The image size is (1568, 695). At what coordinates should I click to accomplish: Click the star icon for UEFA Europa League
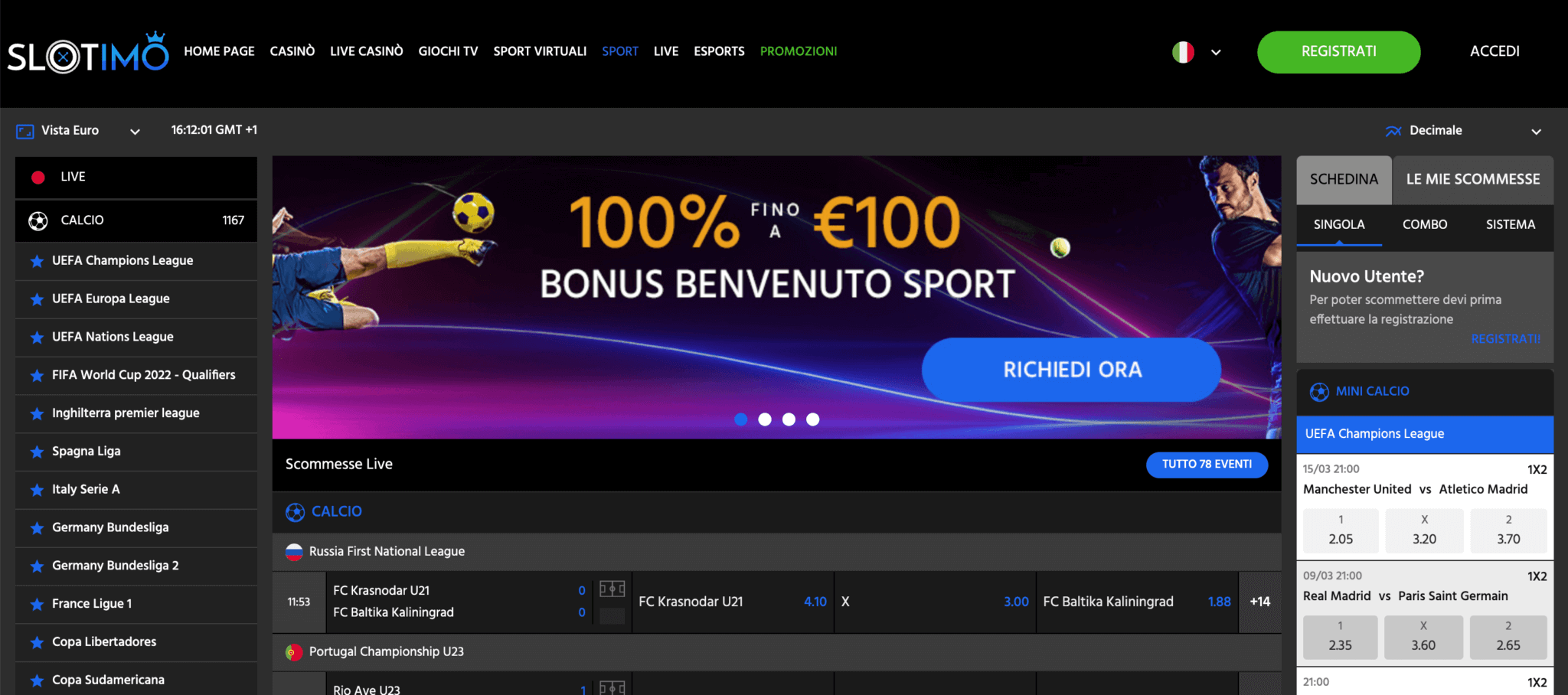(x=36, y=299)
